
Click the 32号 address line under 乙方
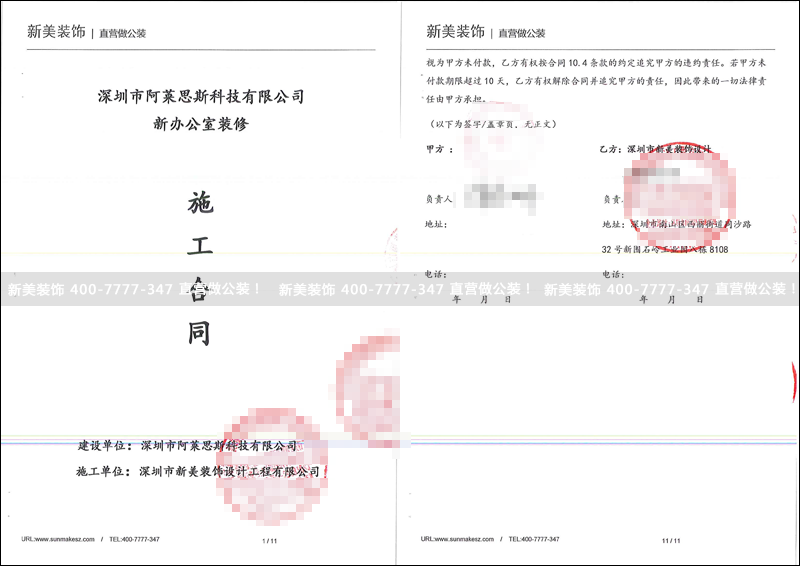(x=665, y=247)
